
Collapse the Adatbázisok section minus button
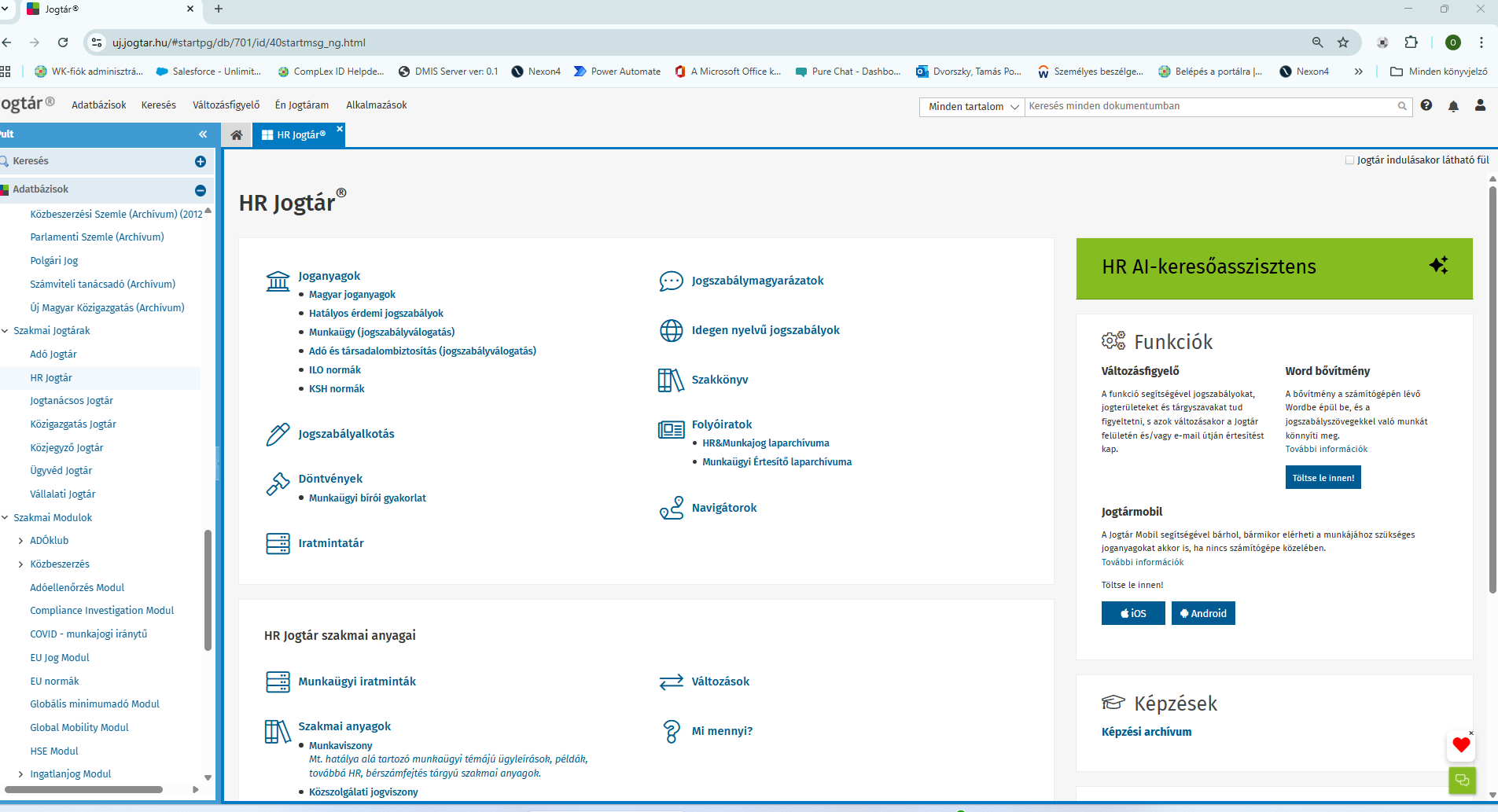pyautogui.click(x=201, y=190)
